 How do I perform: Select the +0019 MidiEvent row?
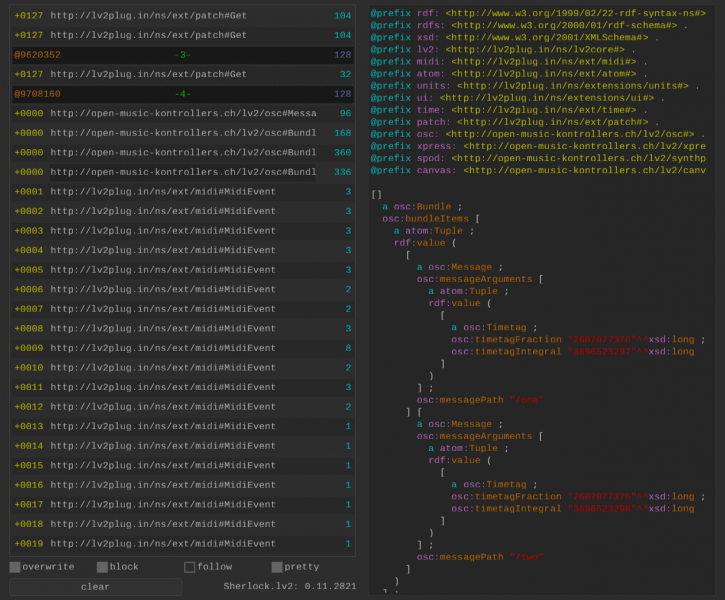(x=182, y=544)
